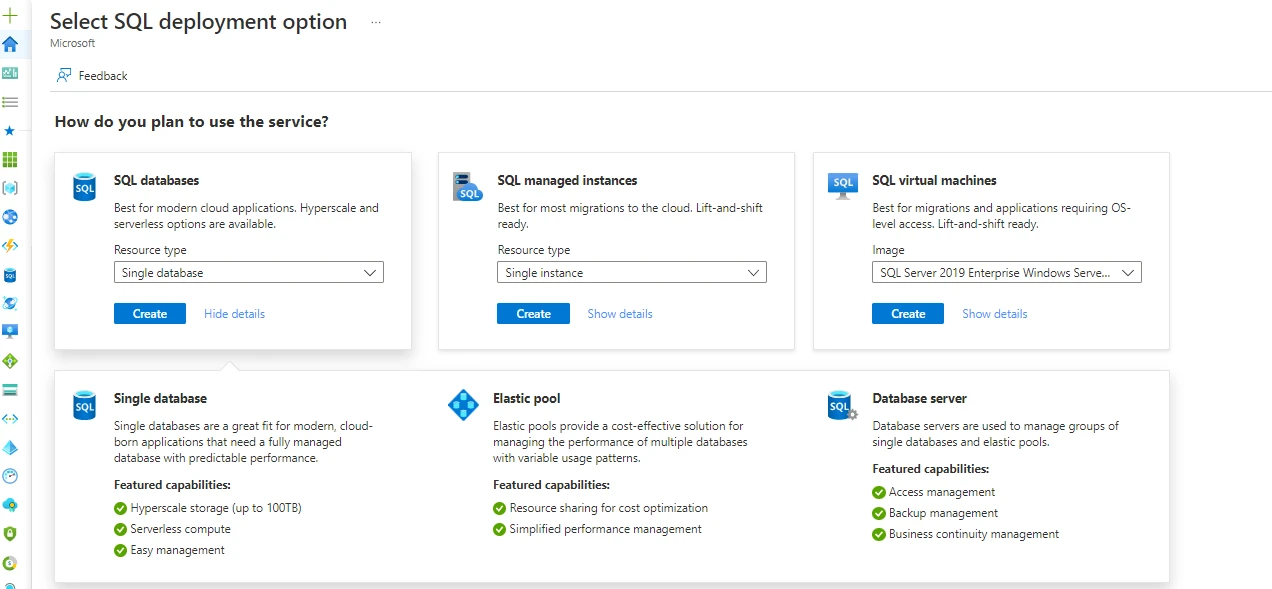Select the Elastic pool diamond icon
This screenshot has height=589, width=1272.
coord(463,405)
